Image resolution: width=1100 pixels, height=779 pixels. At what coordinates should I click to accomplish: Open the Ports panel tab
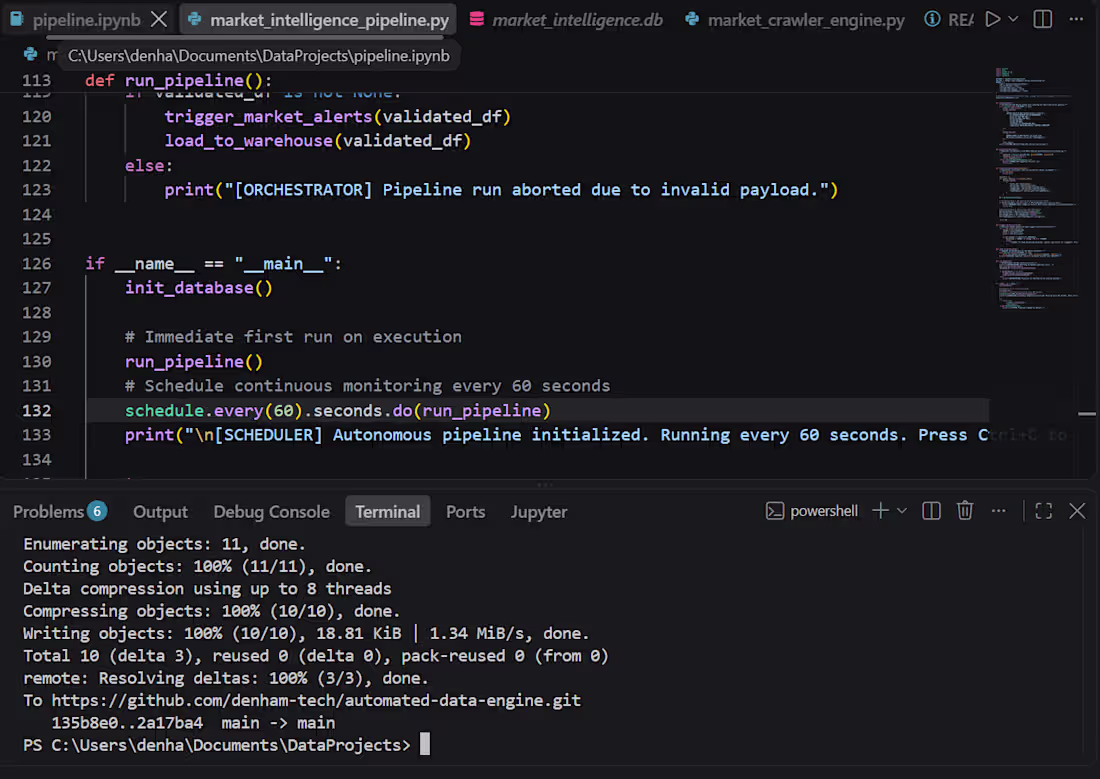[x=466, y=512]
